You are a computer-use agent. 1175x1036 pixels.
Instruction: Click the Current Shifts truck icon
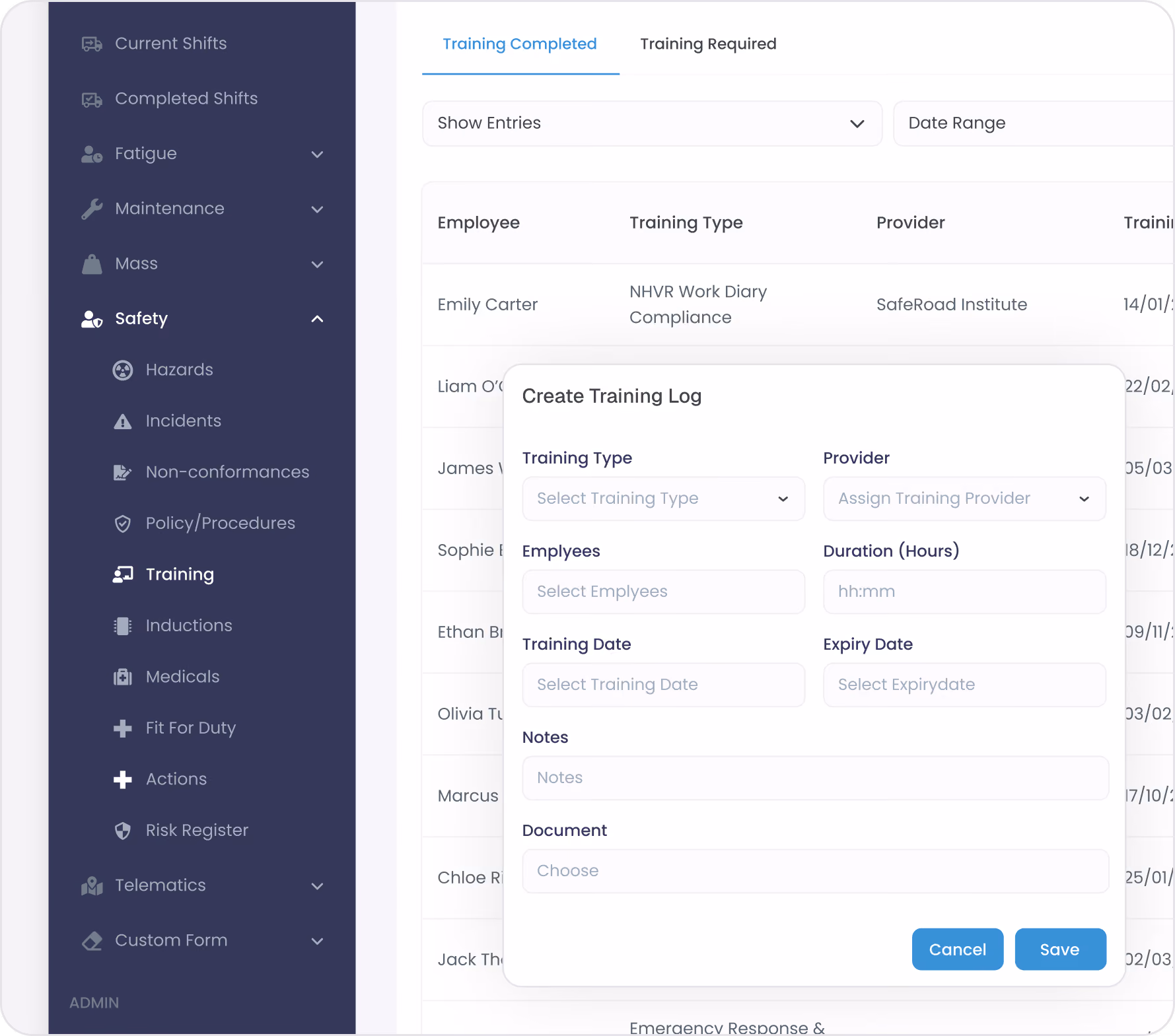(92, 44)
